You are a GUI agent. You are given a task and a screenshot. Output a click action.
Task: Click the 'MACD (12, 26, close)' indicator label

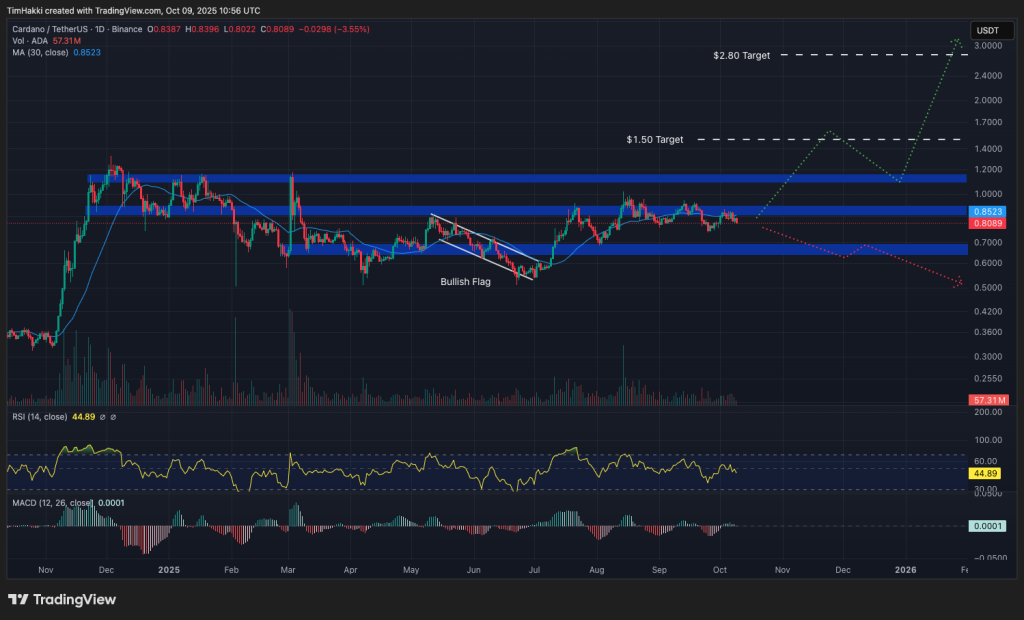pyautogui.click(x=52, y=502)
